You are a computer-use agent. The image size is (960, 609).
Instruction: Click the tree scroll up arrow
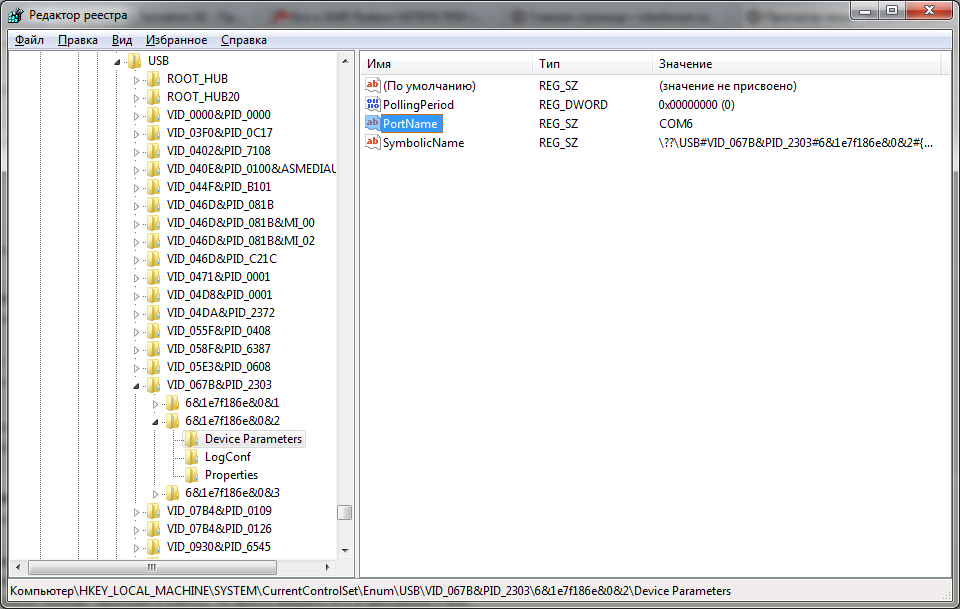(x=345, y=61)
